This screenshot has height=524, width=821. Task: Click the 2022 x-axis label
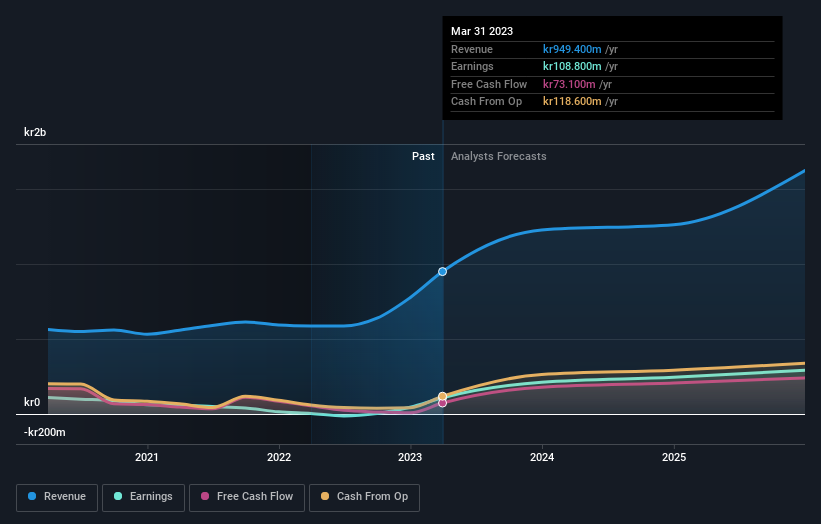tap(279, 457)
